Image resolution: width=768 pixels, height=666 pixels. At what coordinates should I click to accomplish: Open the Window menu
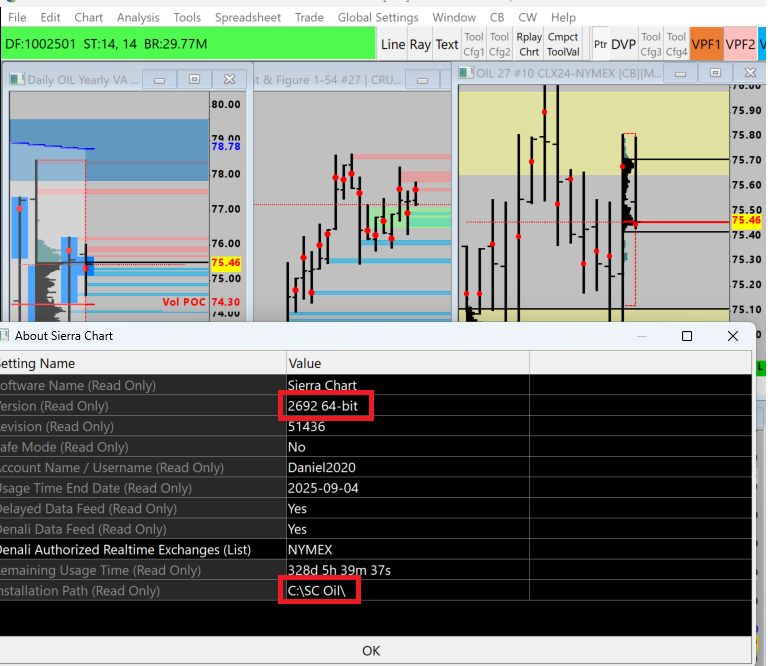pos(454,18)
